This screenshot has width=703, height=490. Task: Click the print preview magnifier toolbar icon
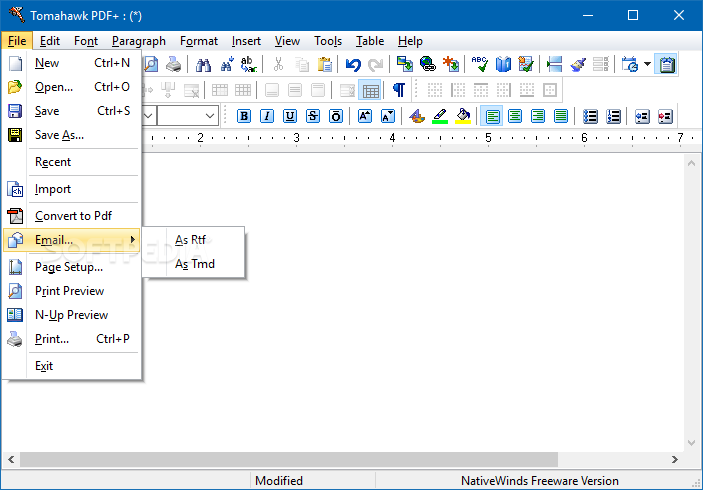coord(151,65)
